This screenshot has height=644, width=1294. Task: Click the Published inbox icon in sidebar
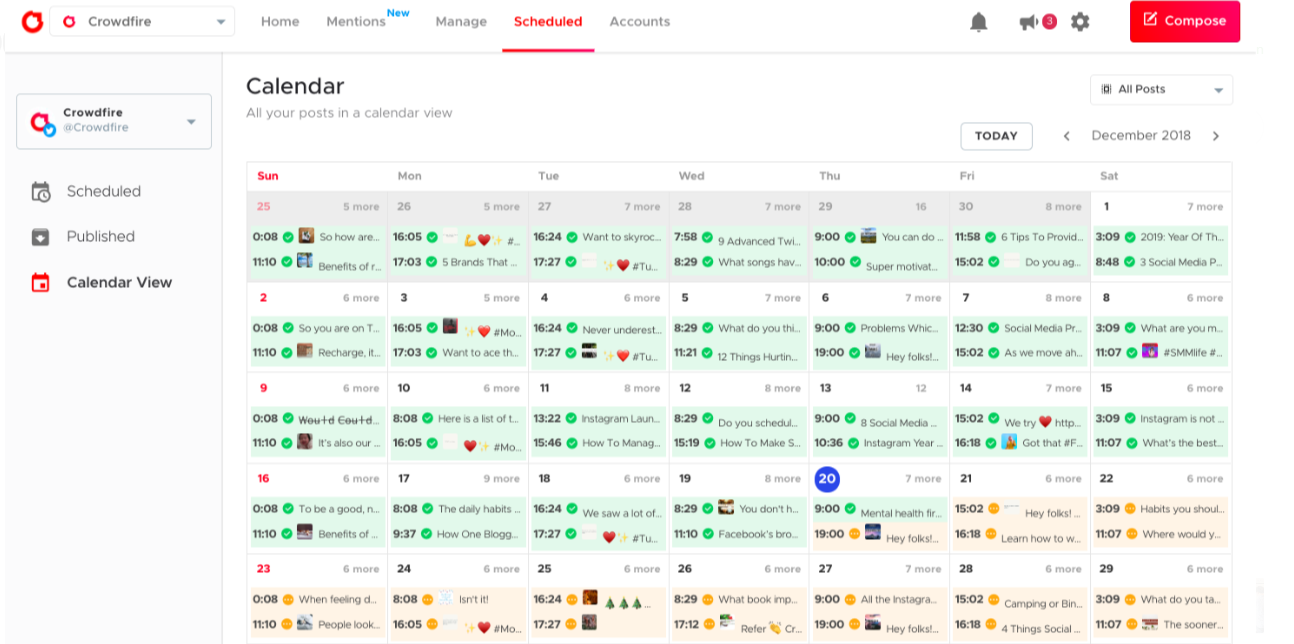click(40, 237)
